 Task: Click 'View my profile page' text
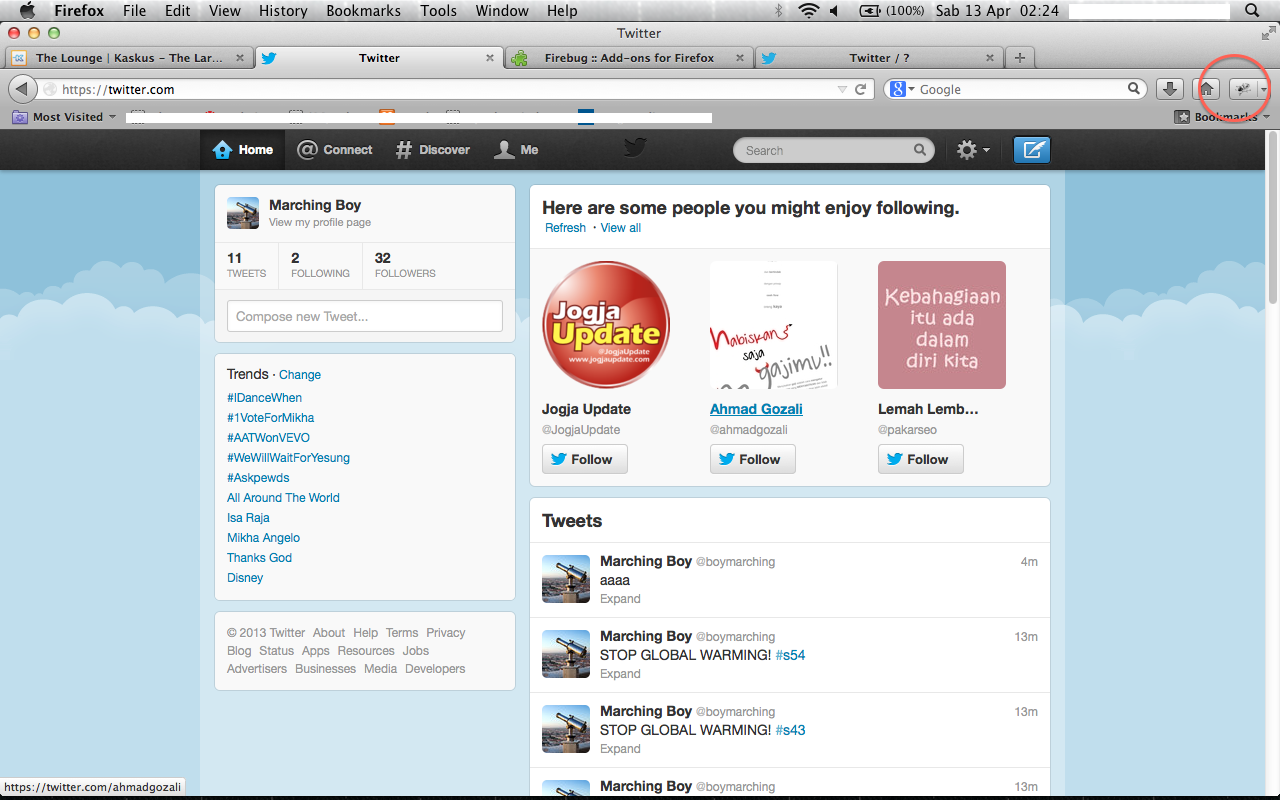tap(320, 223)
